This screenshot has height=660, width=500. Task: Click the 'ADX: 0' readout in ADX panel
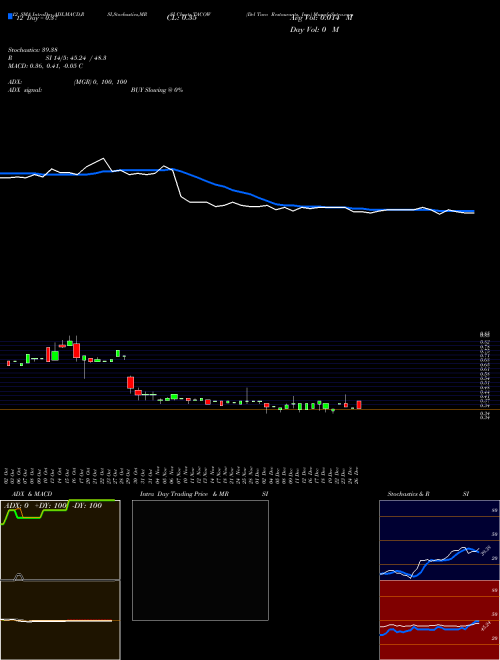[x=16, y=506]
